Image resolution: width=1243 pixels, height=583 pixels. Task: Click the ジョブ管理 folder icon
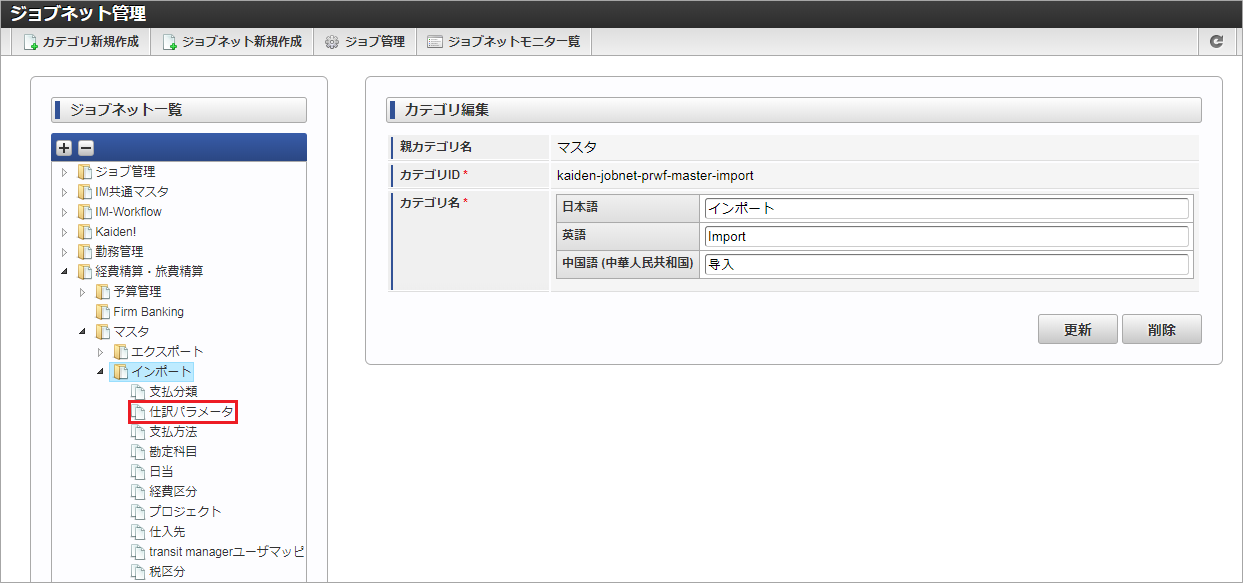click(x=84, y=172)
